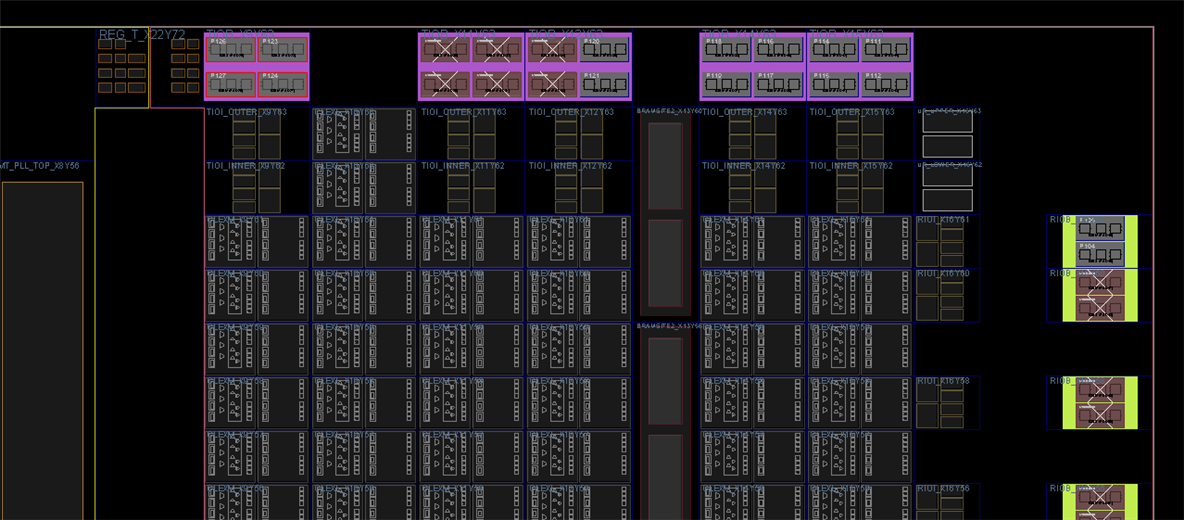The width and height of the screenshot is (1184, 520).
Task: Select tile TIOI_OUTER_X11Y63
Action: click(472, 134)
